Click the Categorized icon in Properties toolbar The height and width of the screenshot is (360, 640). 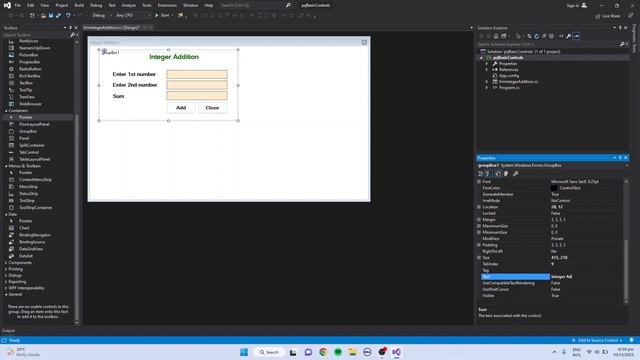coord(480,173)
